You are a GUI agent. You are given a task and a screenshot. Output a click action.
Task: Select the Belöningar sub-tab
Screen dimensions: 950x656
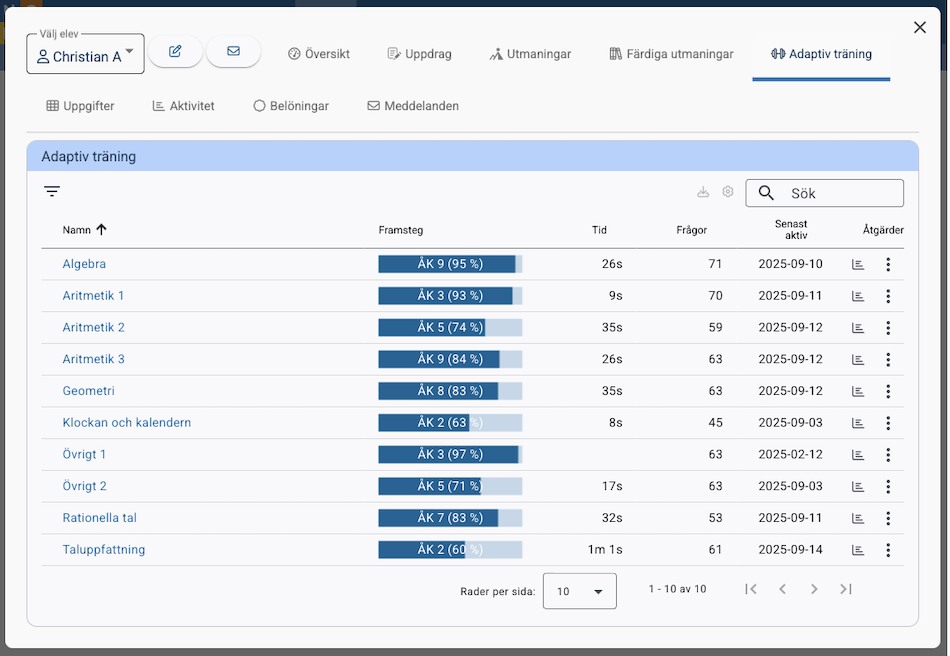click(291, 106)
